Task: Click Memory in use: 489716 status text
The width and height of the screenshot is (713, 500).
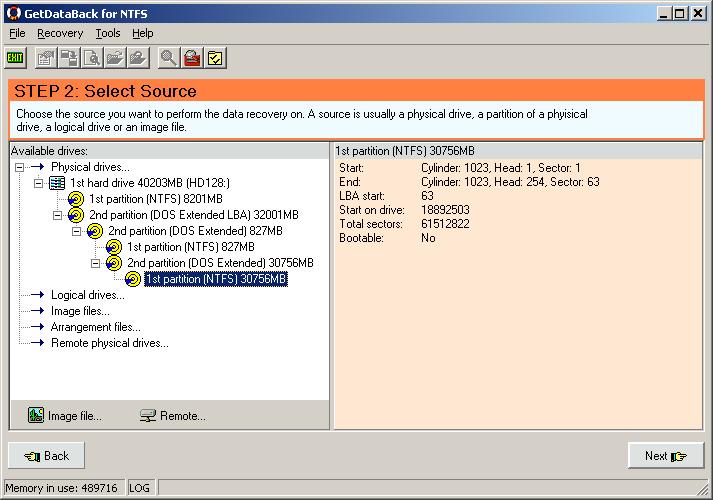Action: click(61, 488)
